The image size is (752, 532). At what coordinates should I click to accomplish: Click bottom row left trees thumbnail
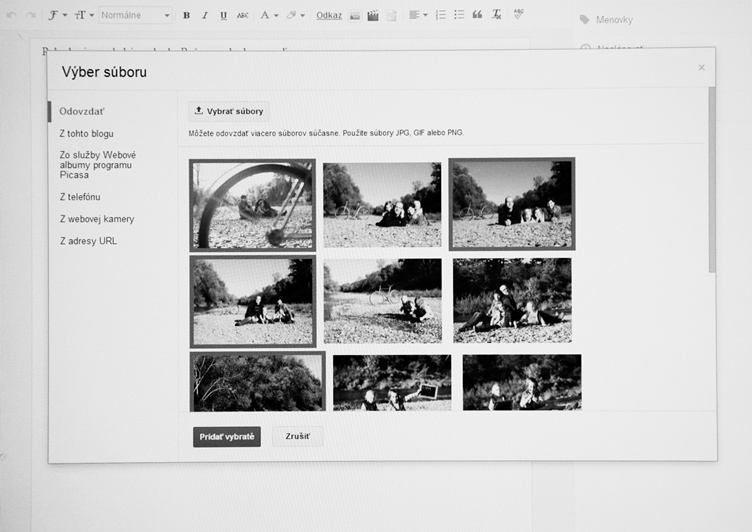(x=258, y=382)
